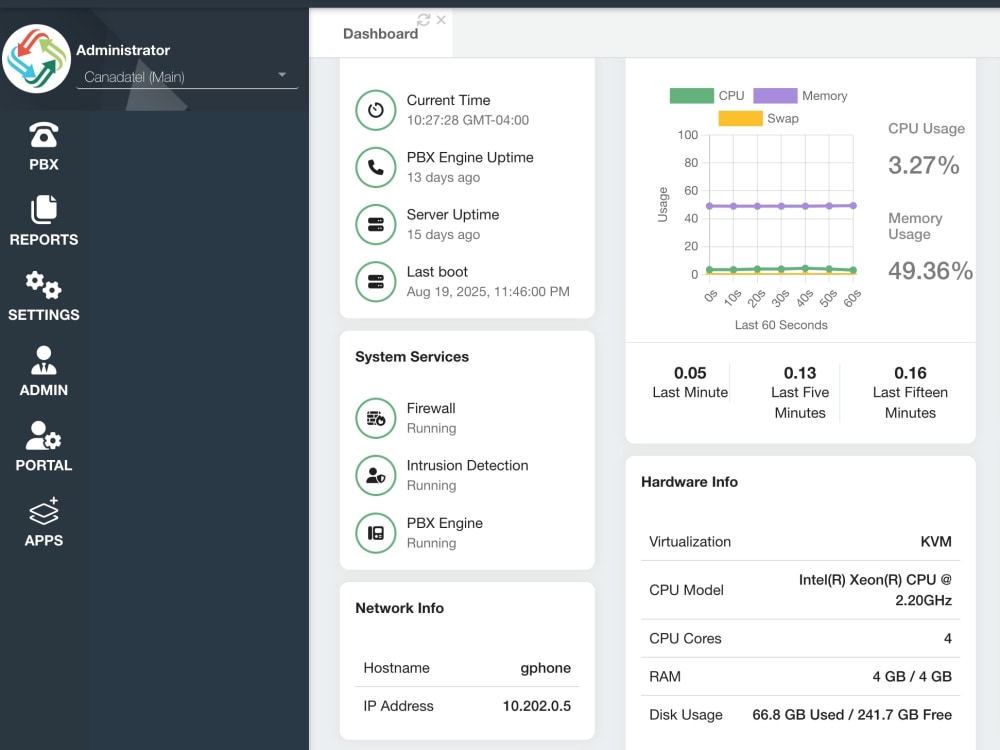1000x750 pixels.
Task: Click the Administrator user name
Action: point(123,50)
